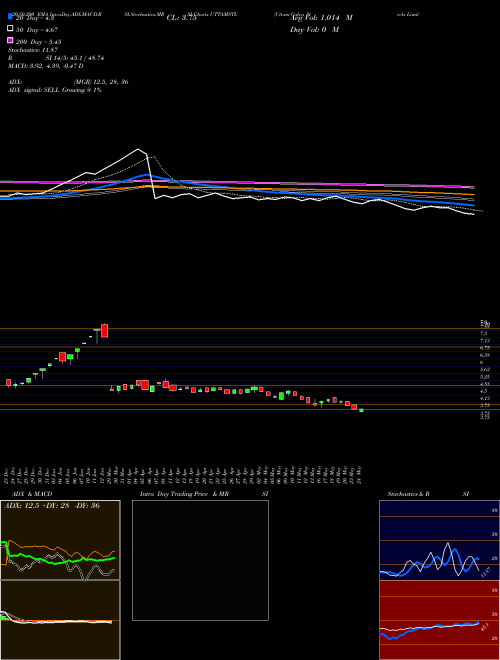Click the 'MACD: 3.92, 4.39, -0.47 D' line
Image resolution: width=500 pixels, height=660 pixels.
pyautogui.click(x=45, y=66)
